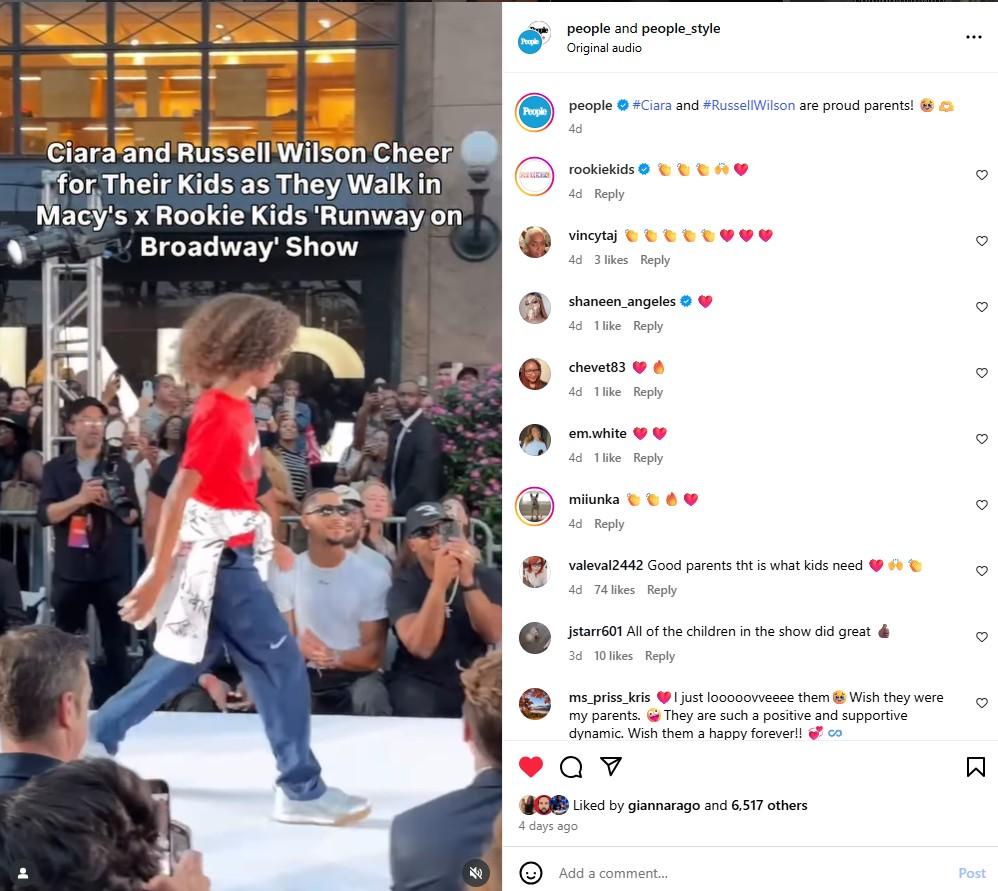
Task: Save the post with bookmark icon
Action: 976,767
